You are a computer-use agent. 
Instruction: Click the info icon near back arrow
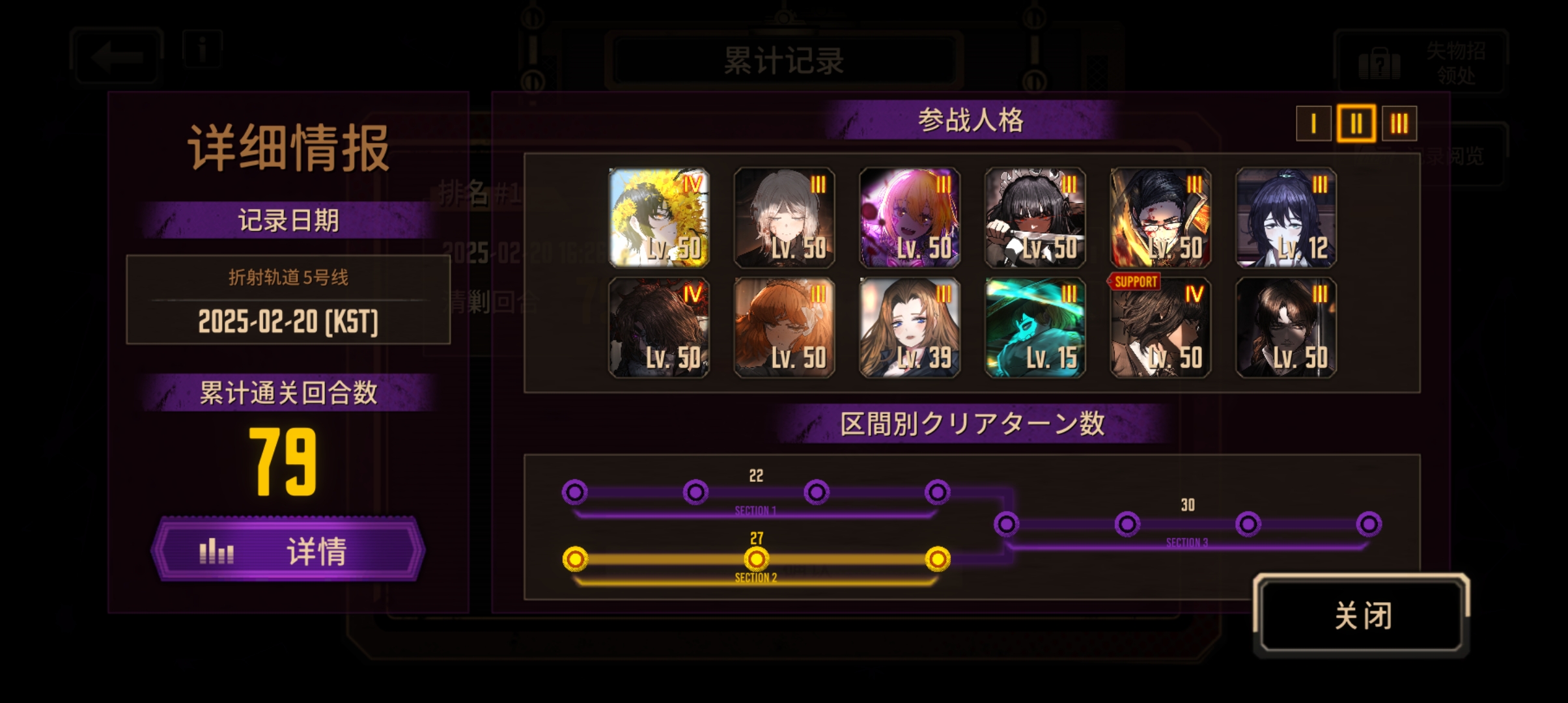(203, 48)
